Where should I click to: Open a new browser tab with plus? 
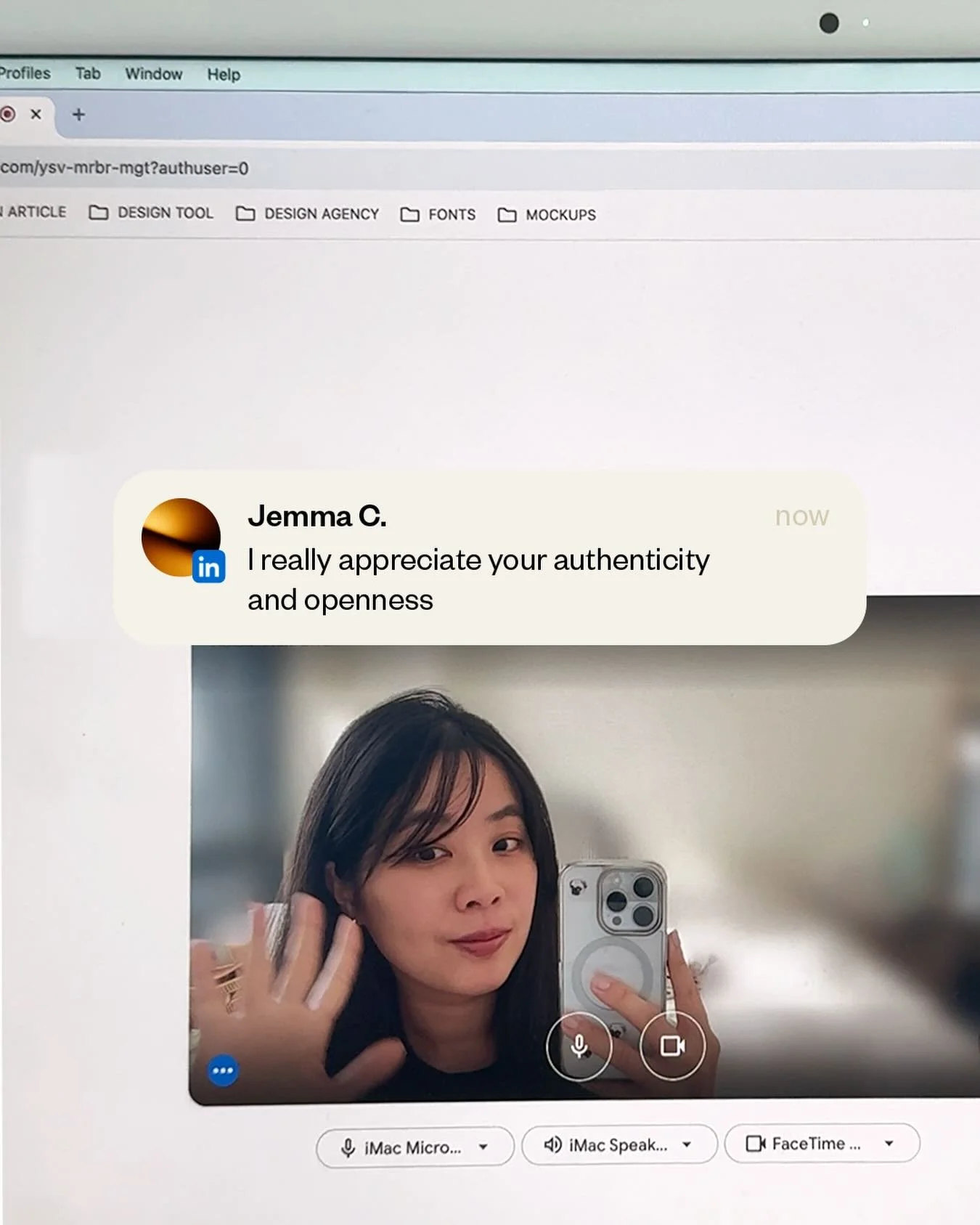coord(78,115)
